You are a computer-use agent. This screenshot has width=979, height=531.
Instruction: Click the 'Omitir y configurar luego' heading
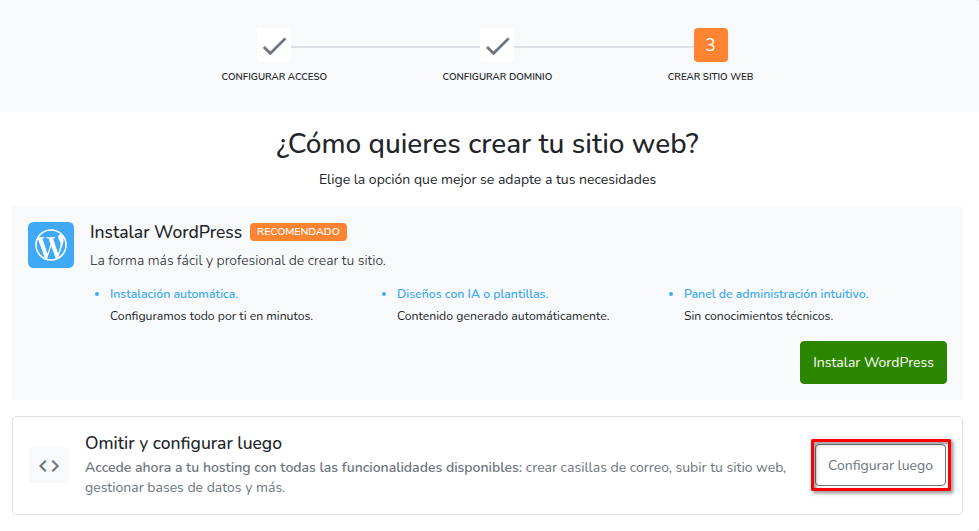[184, 443]
